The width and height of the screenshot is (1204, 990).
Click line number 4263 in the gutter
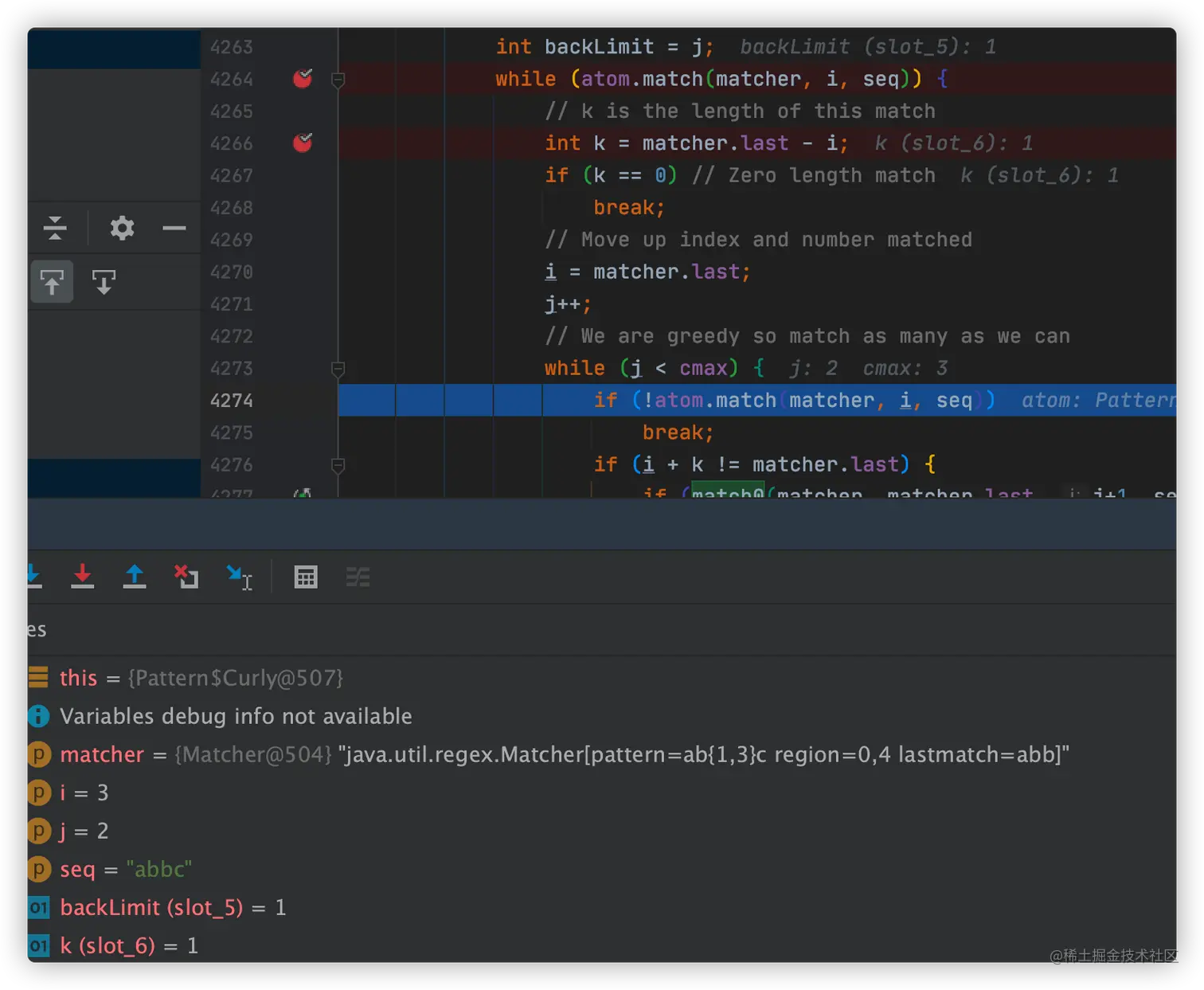point(231,47)
